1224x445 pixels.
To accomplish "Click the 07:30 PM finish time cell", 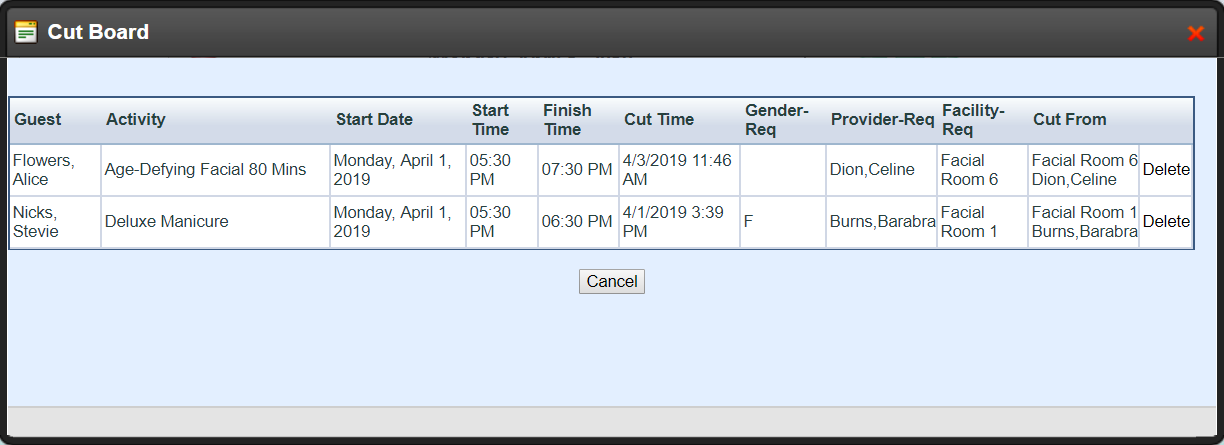I will click(577, 170).
